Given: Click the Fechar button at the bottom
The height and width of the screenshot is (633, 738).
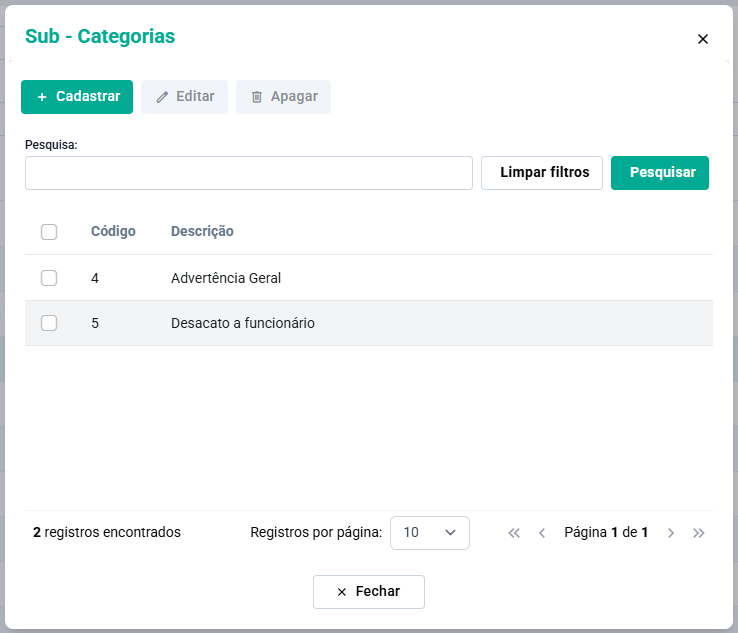Looking at the screenshot, I should (368, 592).
